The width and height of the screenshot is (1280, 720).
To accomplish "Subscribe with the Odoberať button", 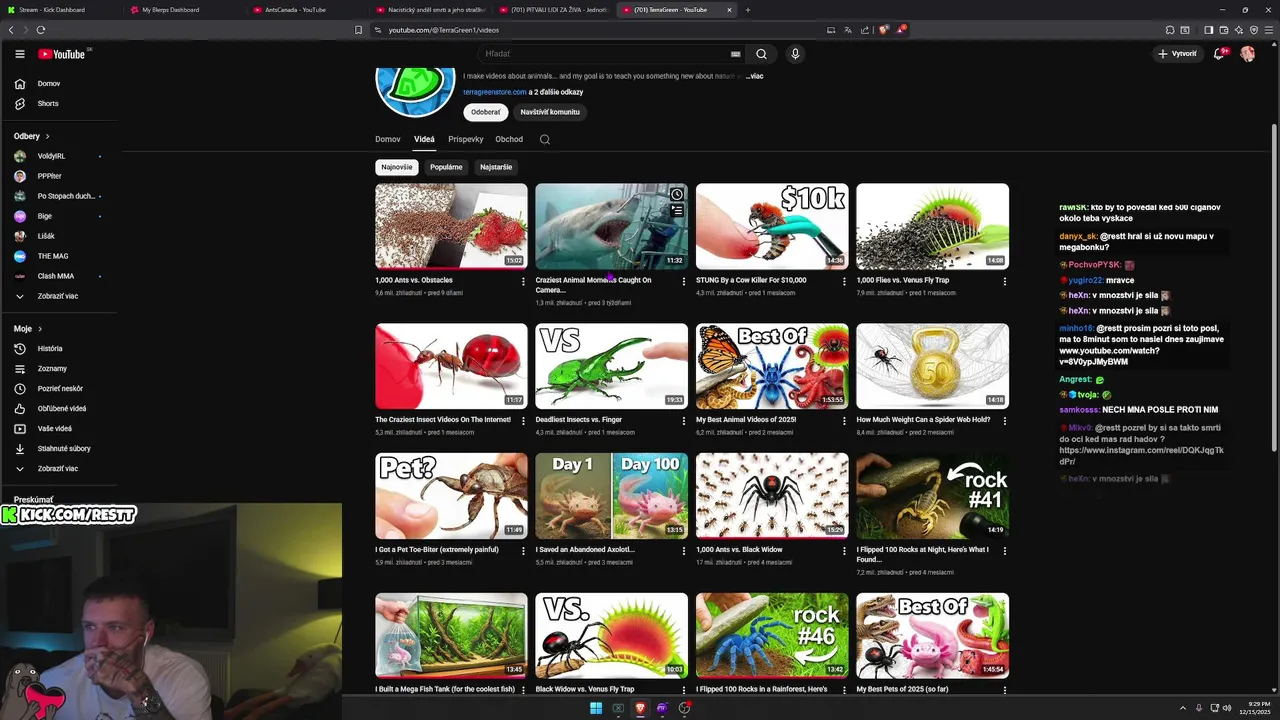I will (486, 112).
